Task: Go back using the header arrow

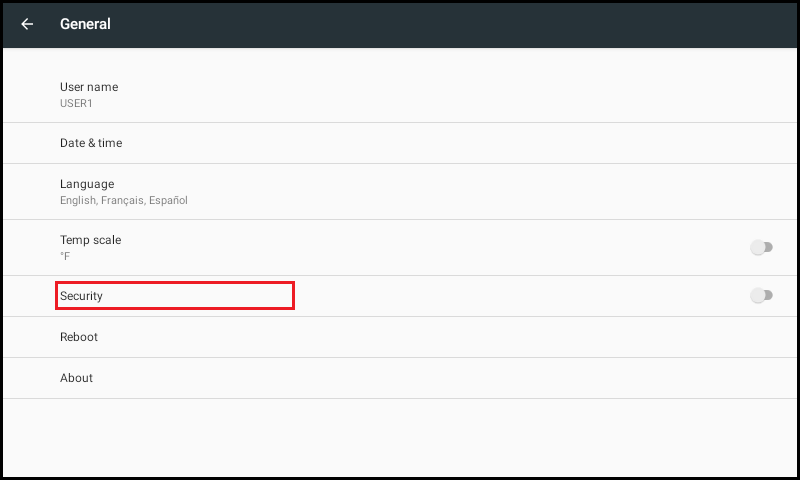Action: 27,24
